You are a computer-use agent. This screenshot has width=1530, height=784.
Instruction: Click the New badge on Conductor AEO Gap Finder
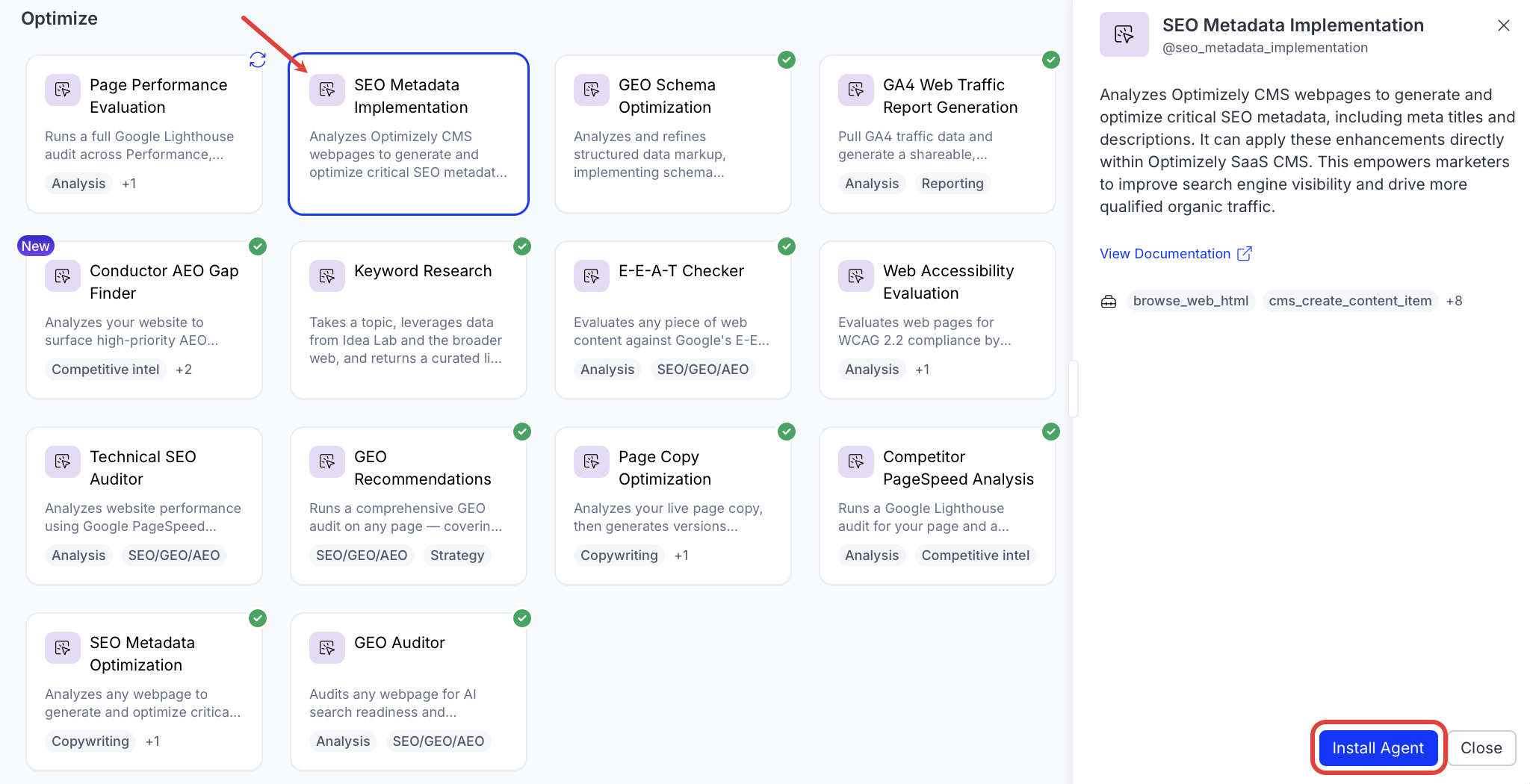click(36, 246)
